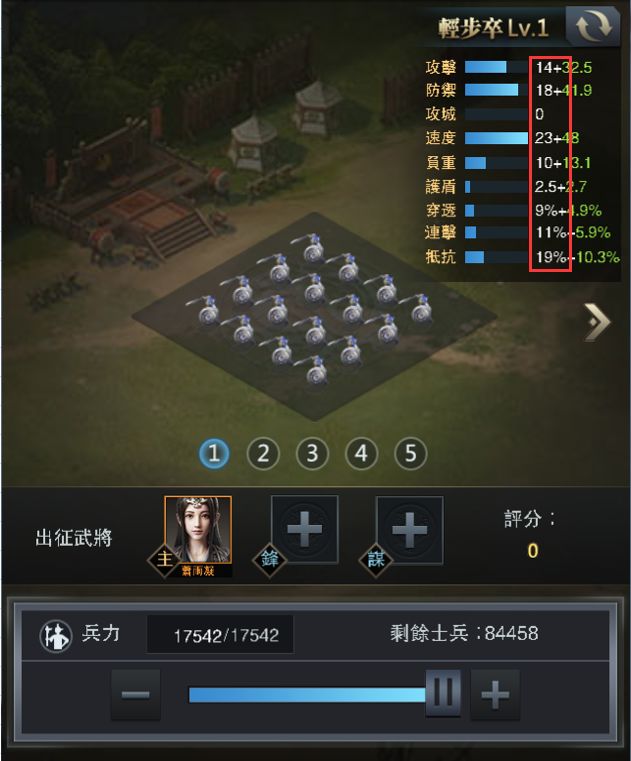Switch to formation slot 4
Screen dimensions: 631x761
click(361, 454)
